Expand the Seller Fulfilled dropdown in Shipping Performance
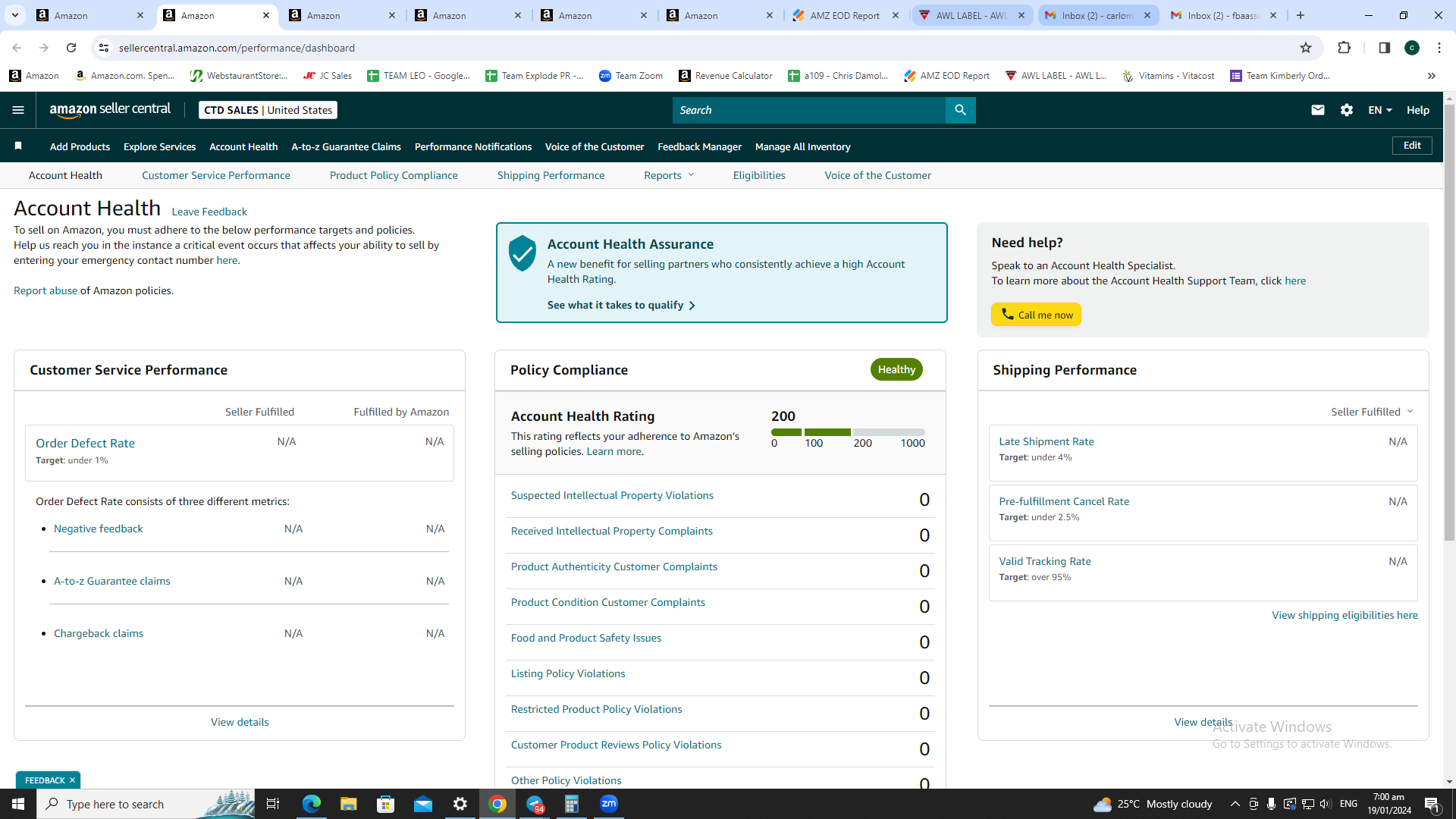Viewport: 1456px width, 819px height. (1372, 412)
